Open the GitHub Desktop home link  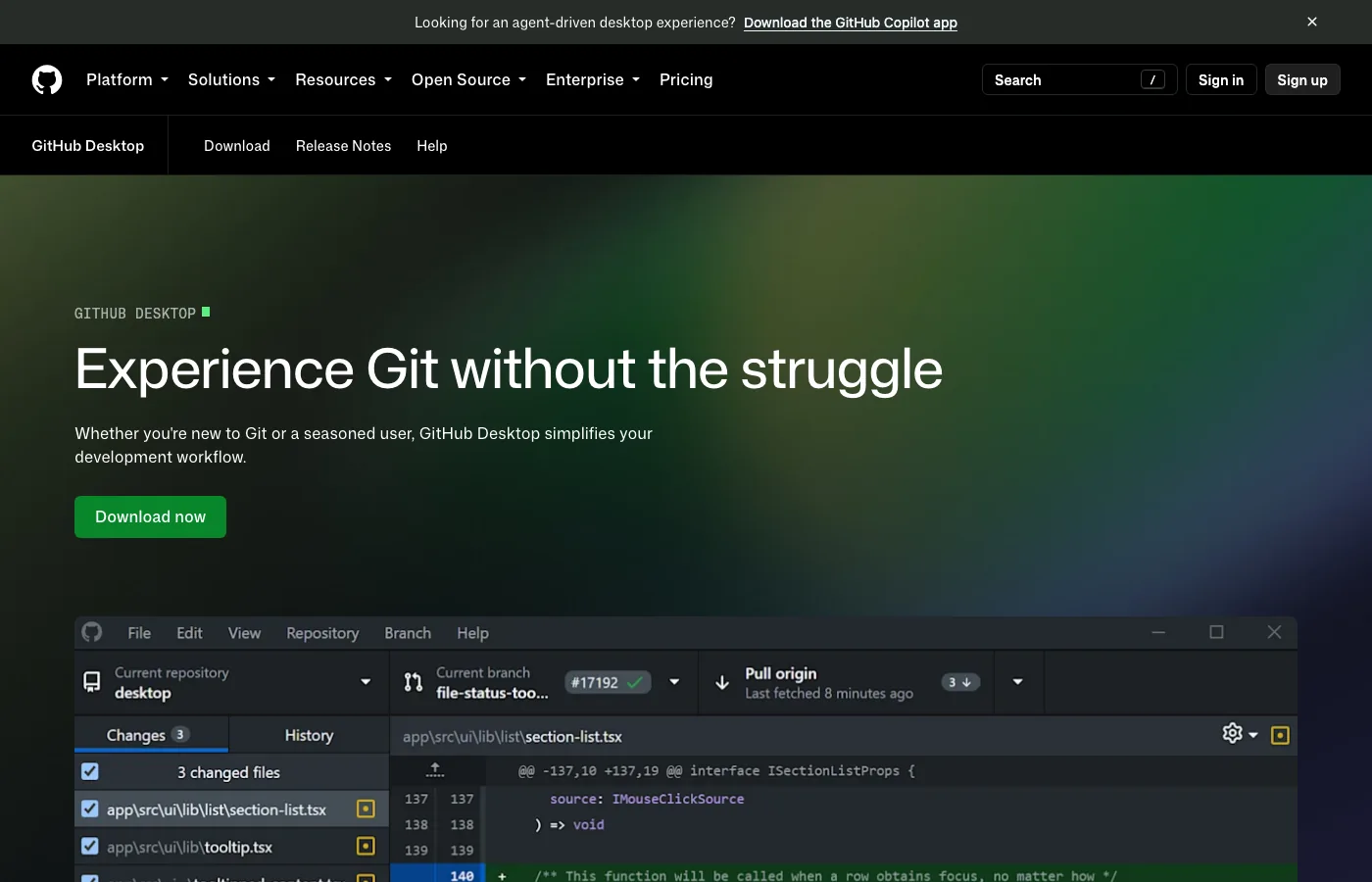pyautogui.click(x=88, y=145)
